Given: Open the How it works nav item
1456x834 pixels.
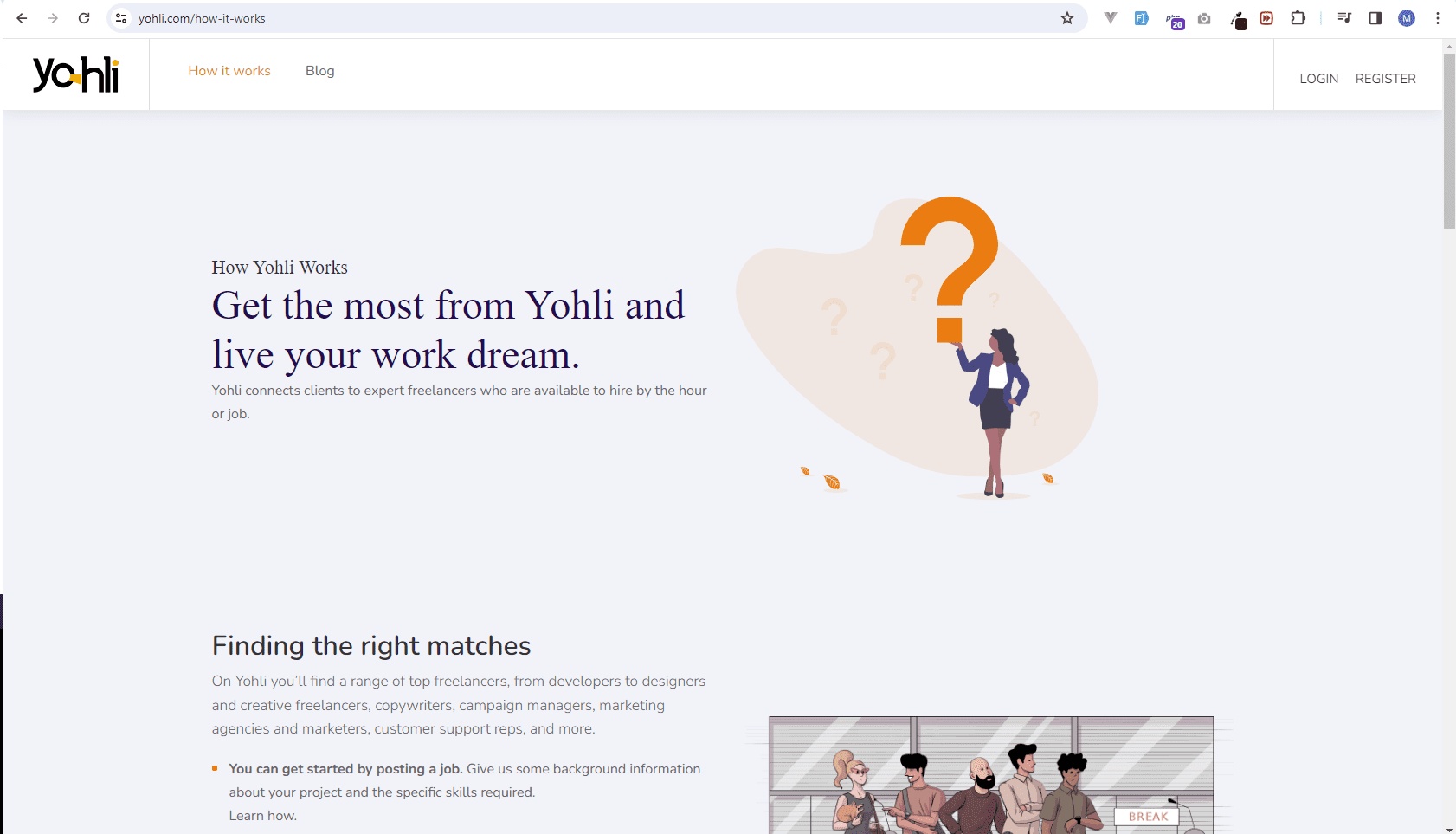Looking at the screenshot, I should [229, 71].
